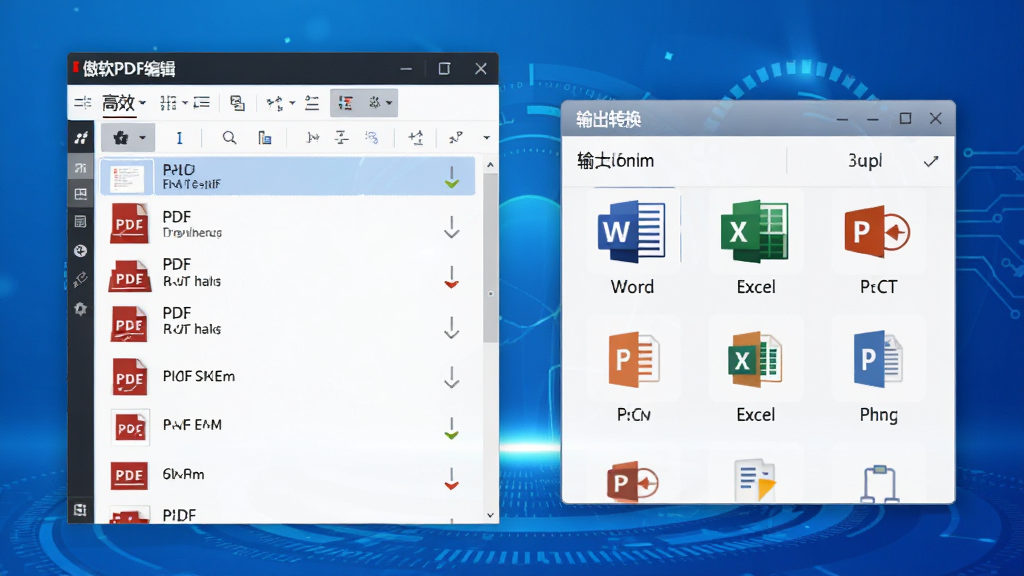Viewport: 1024px width, 576px height.
Task: Click the diagonal arrow icon beside 3upl
Action: coord(931,161)
